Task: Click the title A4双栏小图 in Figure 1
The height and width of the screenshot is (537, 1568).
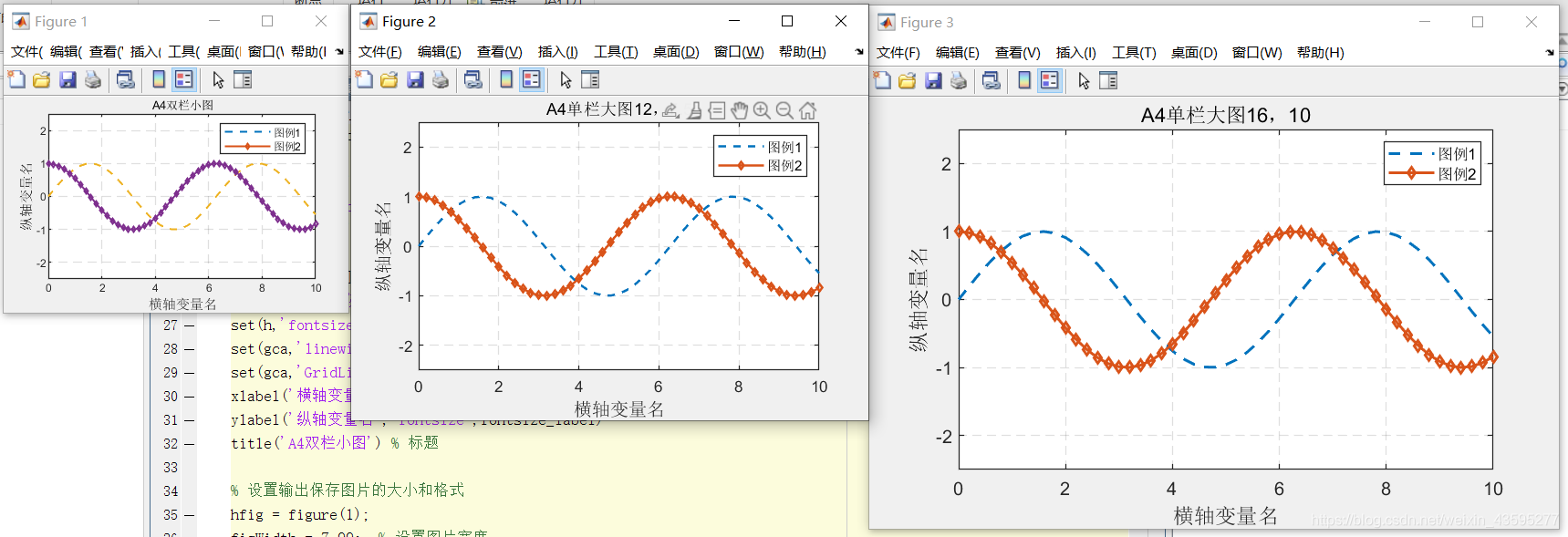Action: pos(182,105)
